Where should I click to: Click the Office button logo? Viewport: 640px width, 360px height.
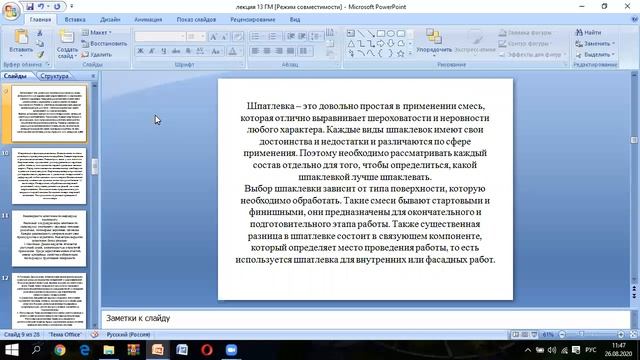pos(11,11)
